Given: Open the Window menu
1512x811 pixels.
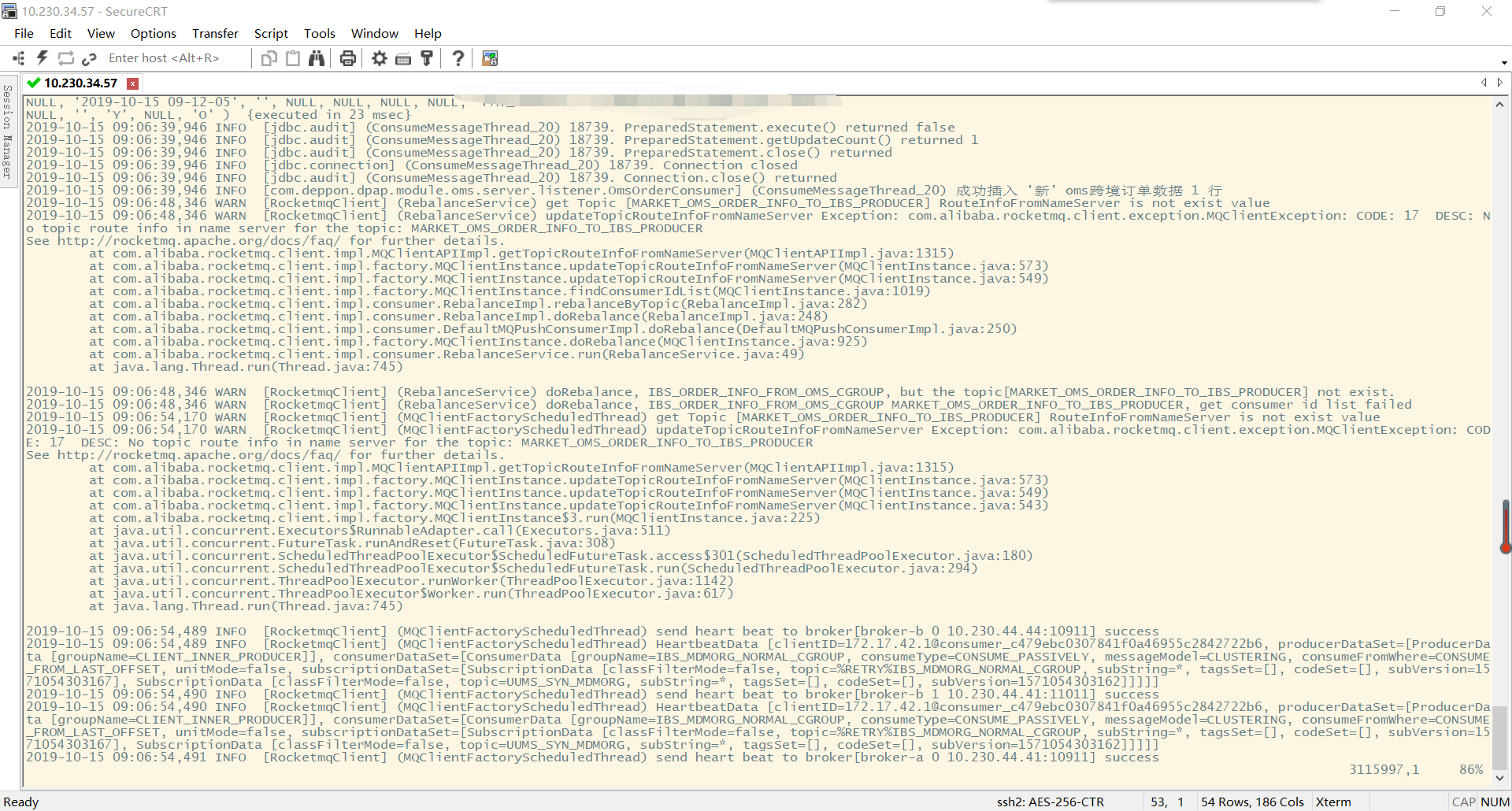Looking at the screenshot, I should 375,33.
